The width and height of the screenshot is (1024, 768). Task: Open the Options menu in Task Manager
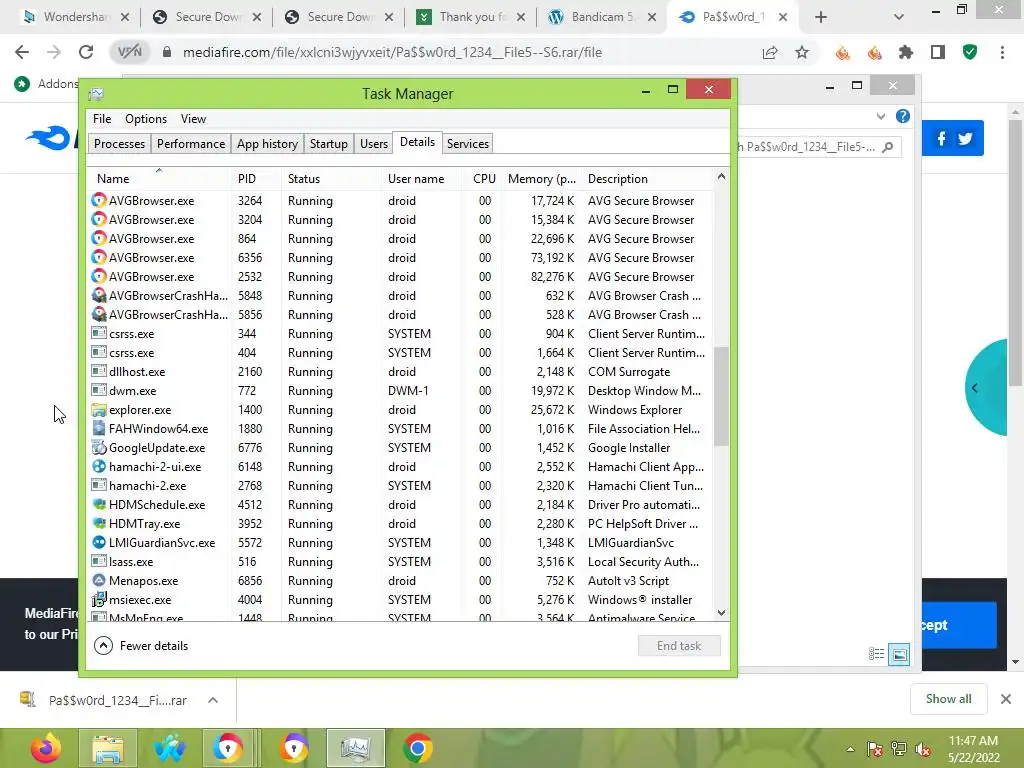[146, 119]
